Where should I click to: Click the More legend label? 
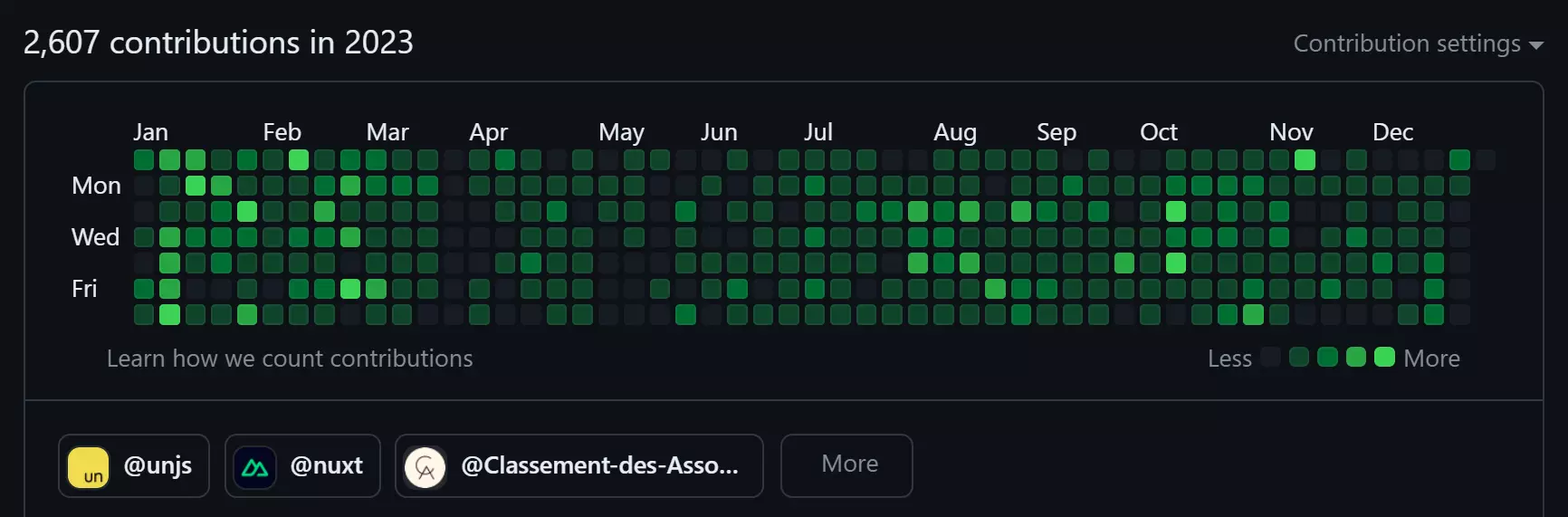[1431, 359]
